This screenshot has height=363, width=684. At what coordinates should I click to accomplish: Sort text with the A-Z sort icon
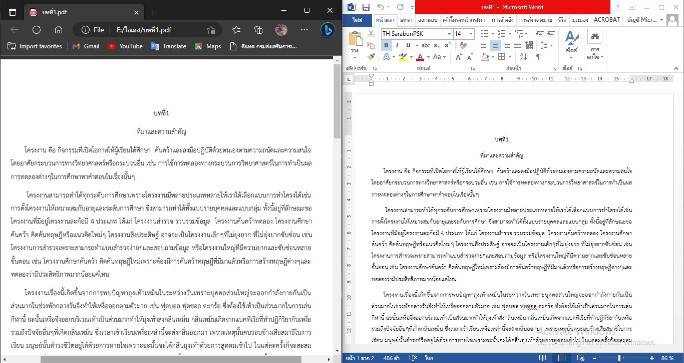(524, 57)
